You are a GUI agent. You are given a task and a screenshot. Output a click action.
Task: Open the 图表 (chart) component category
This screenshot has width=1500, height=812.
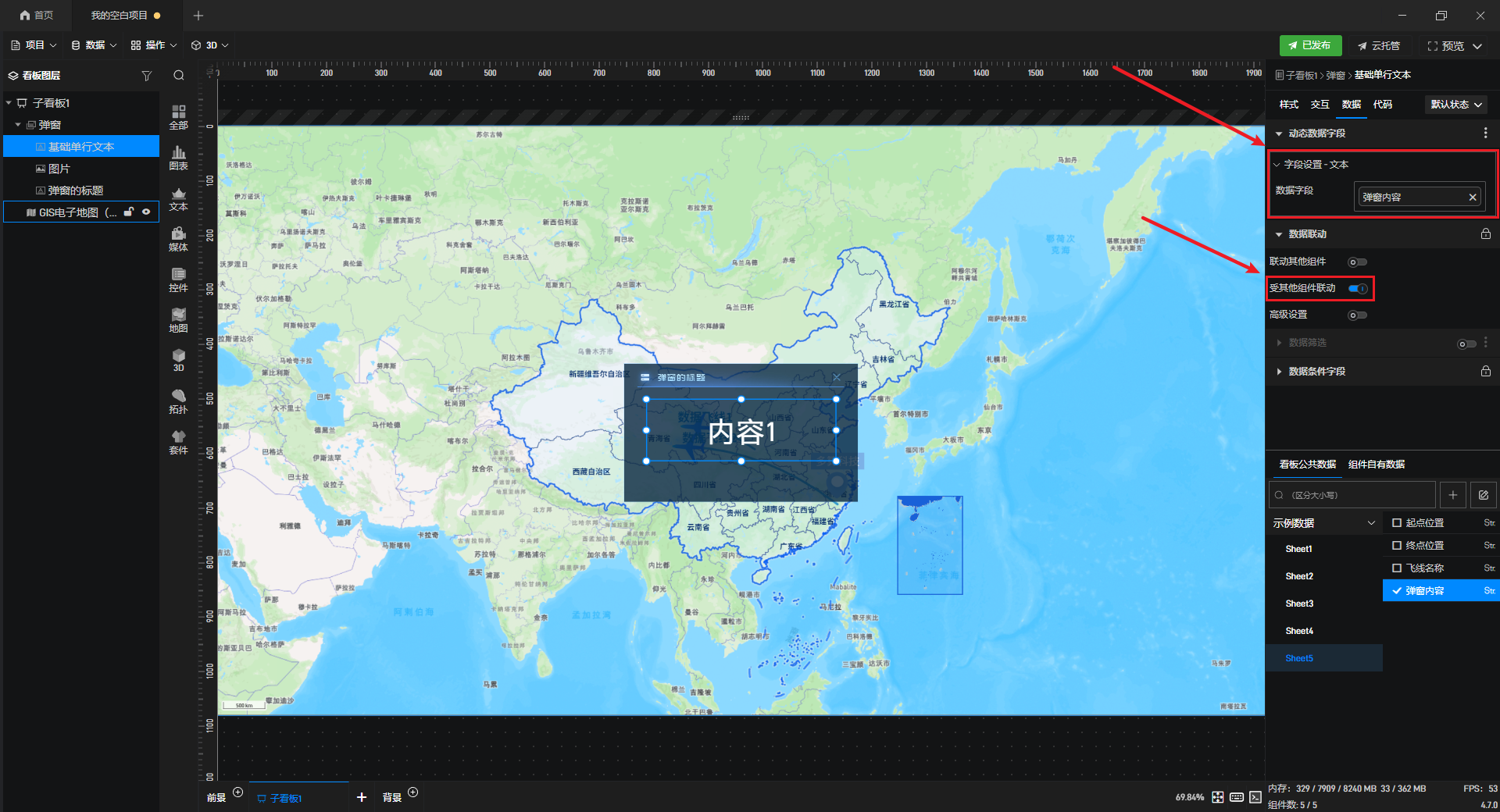tap(178, 158)
